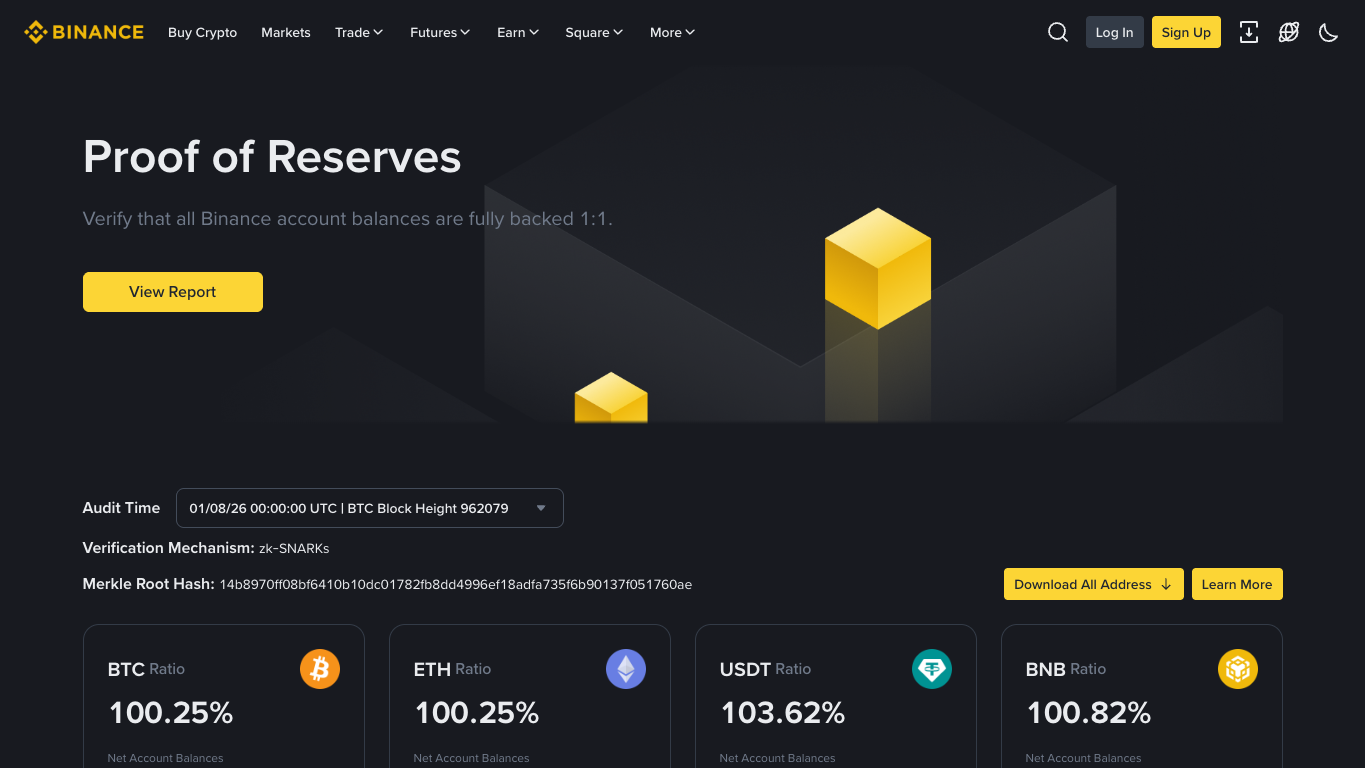The width and height of the screenshot is (1365, 768).
Task: Open the language globe icon
Action: pos(1289,32)
